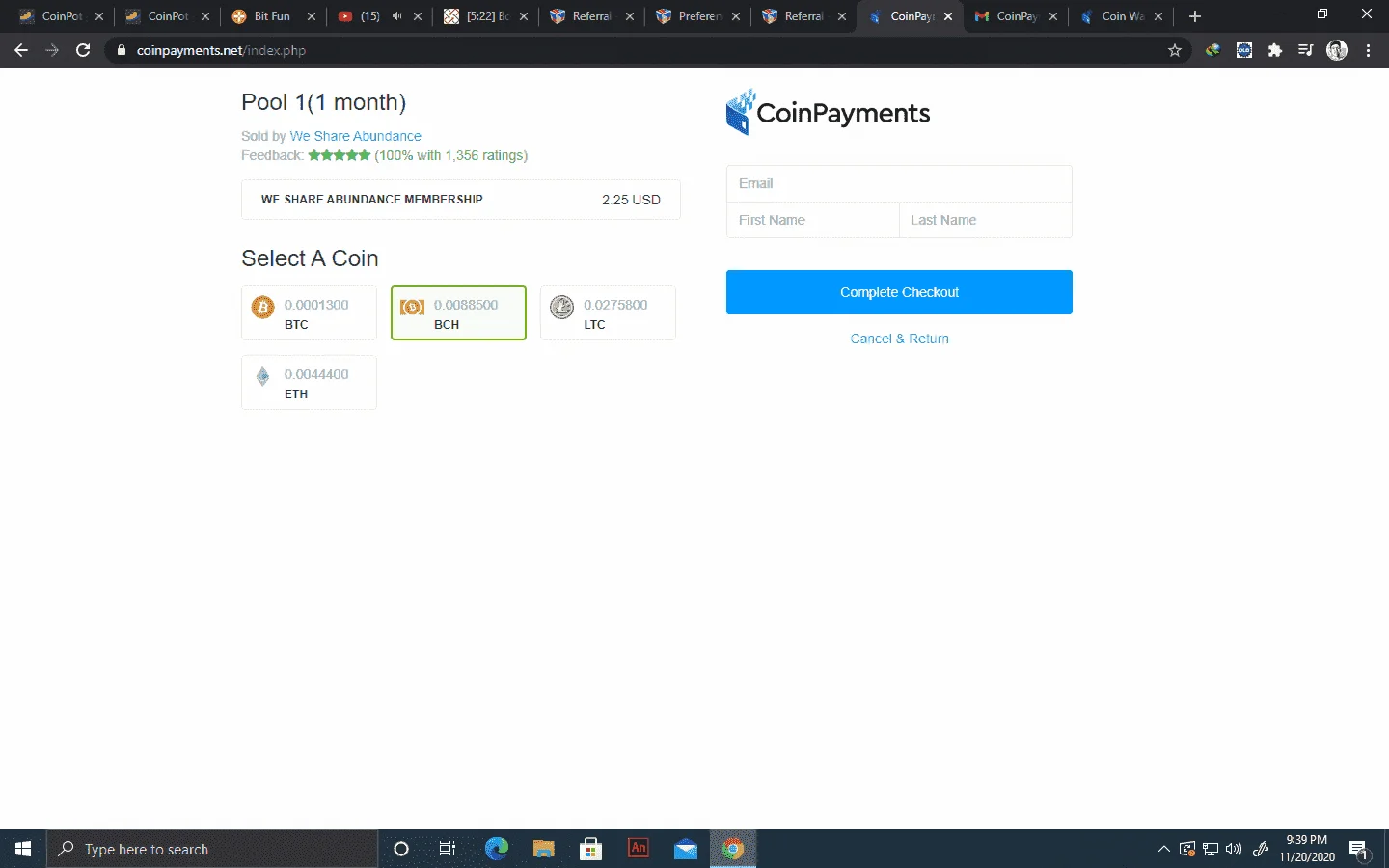Open the Chrome profile avatar
The width and height of the screenshot is (1389, 868).
point(1337,50)
